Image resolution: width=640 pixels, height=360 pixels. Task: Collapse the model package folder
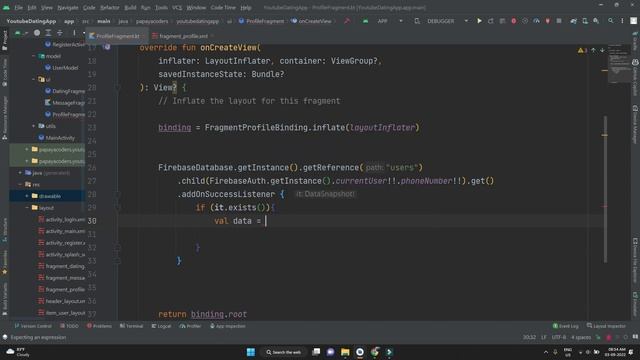34,56
